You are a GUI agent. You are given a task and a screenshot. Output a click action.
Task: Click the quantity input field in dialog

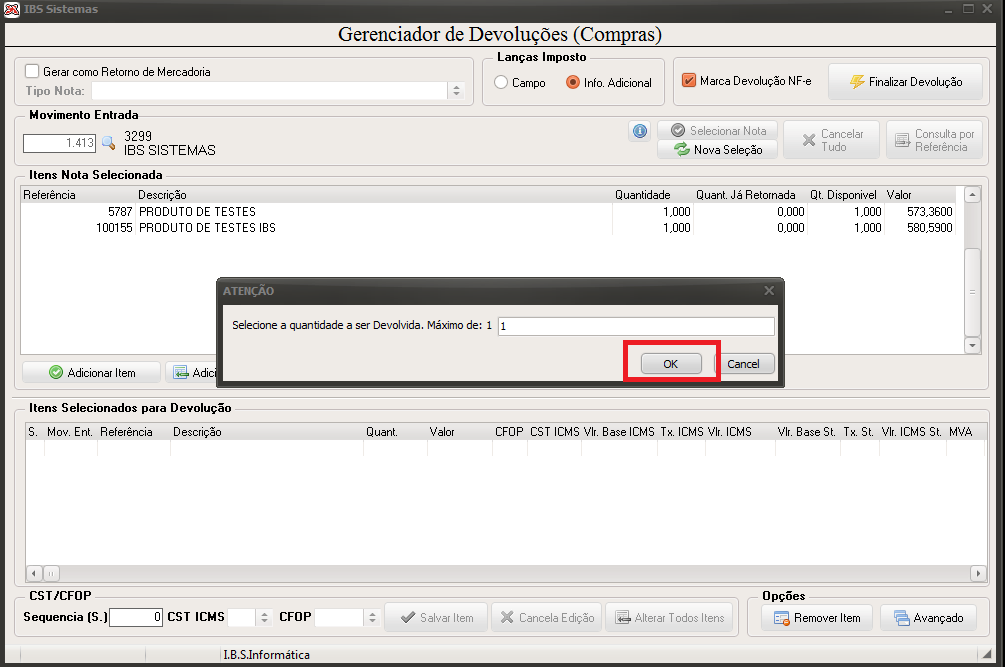[x=636, y=326]
